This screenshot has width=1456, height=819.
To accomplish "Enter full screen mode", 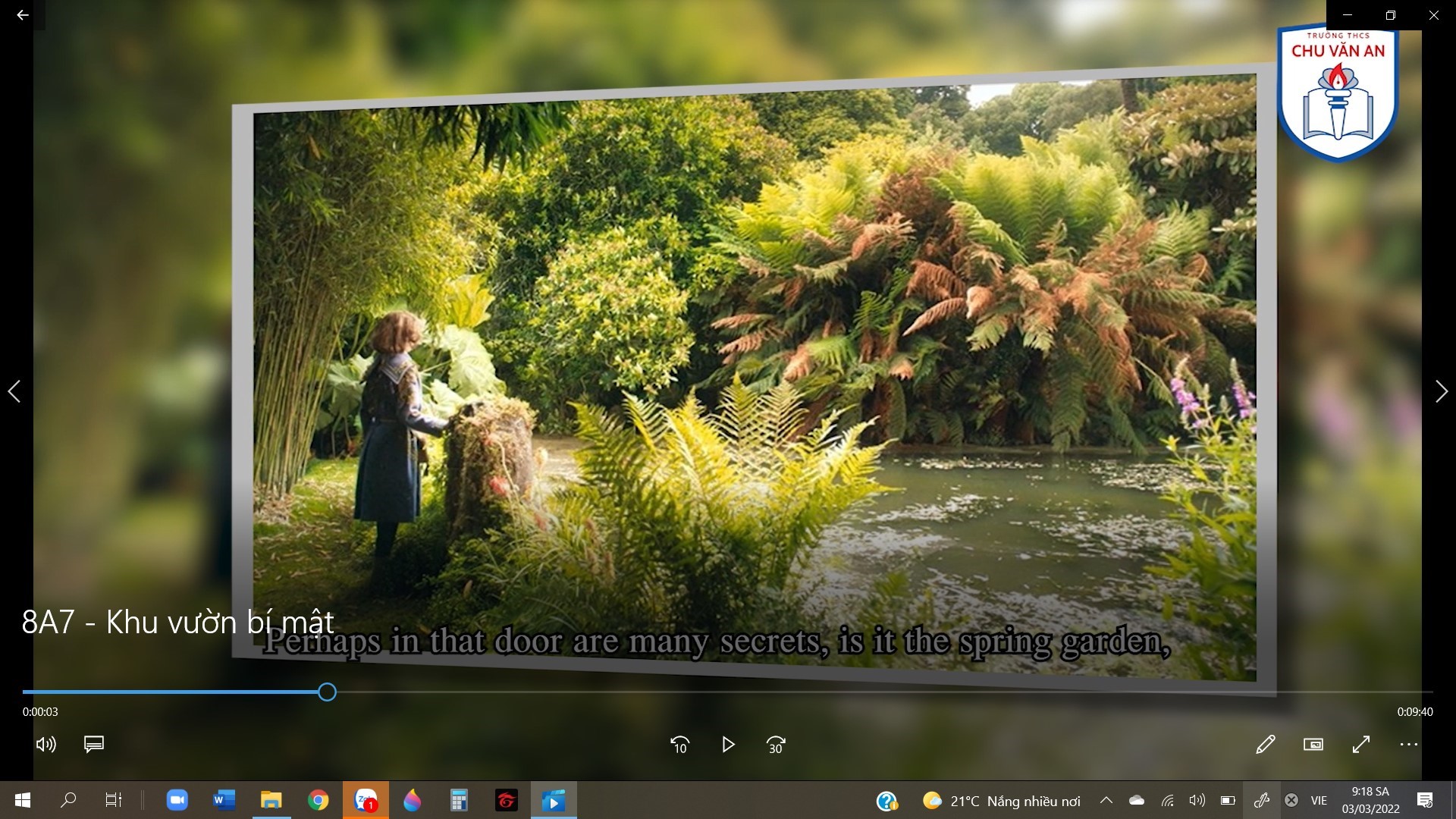I will coord(1361,745).
